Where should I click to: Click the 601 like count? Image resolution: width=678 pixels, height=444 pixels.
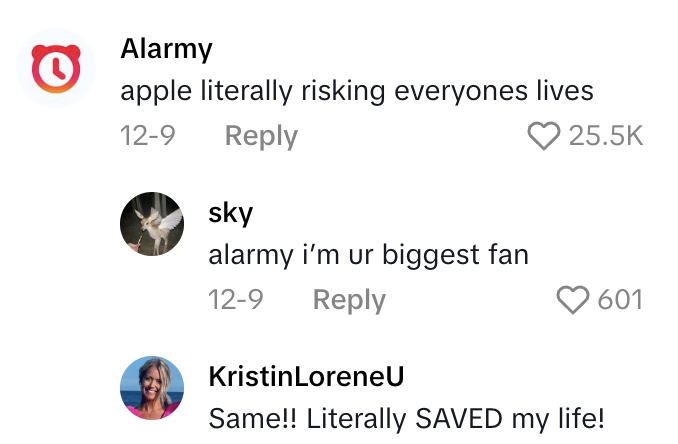pyautogui.click(x=620, y=300)
